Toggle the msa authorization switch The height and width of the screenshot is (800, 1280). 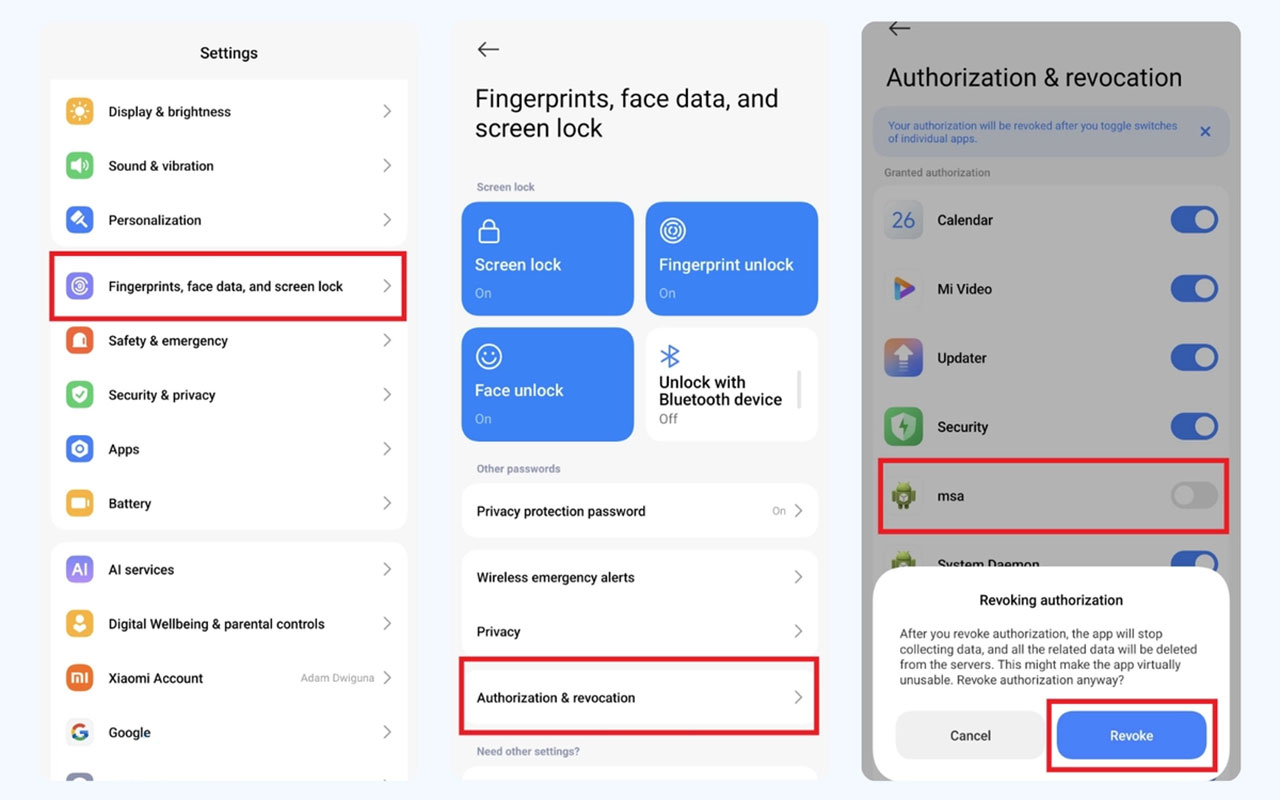[x=1194, y=495]
